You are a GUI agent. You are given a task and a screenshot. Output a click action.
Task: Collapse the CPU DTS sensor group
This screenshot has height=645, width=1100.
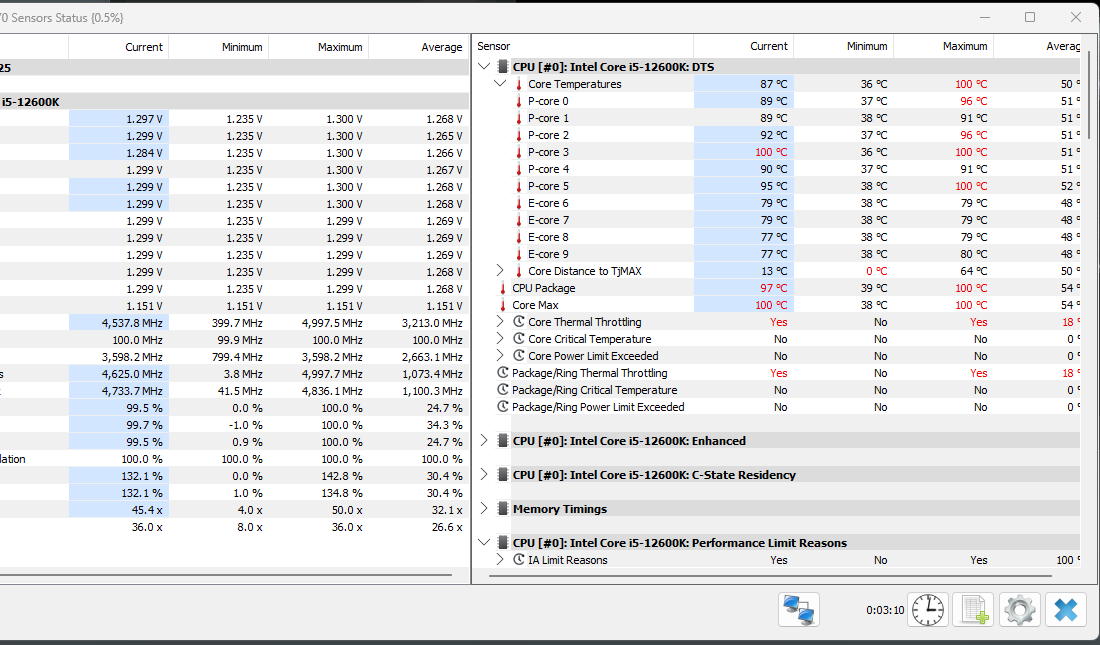point(484,67)
